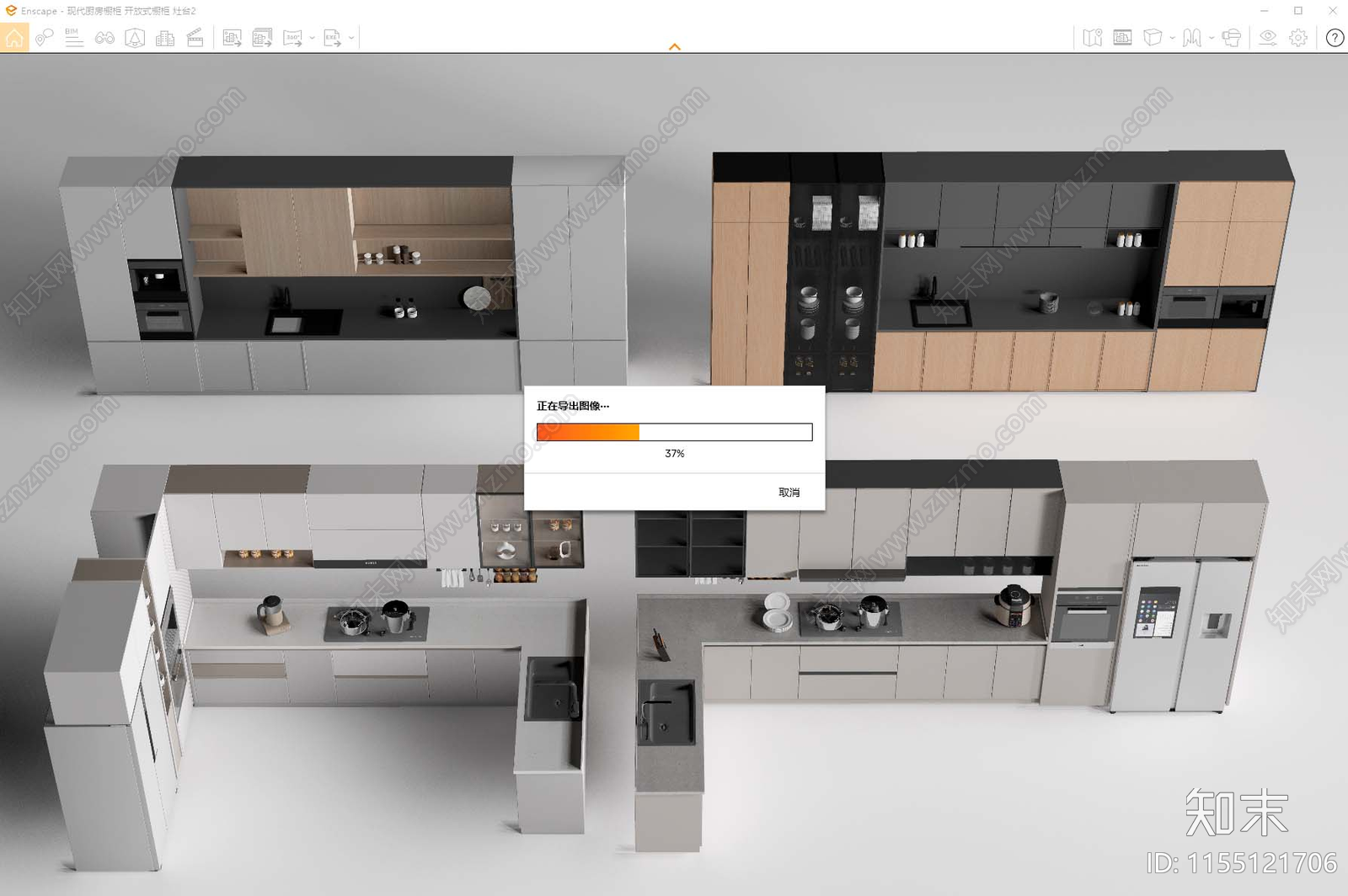Open the BIM information panel

coord(74,37)
